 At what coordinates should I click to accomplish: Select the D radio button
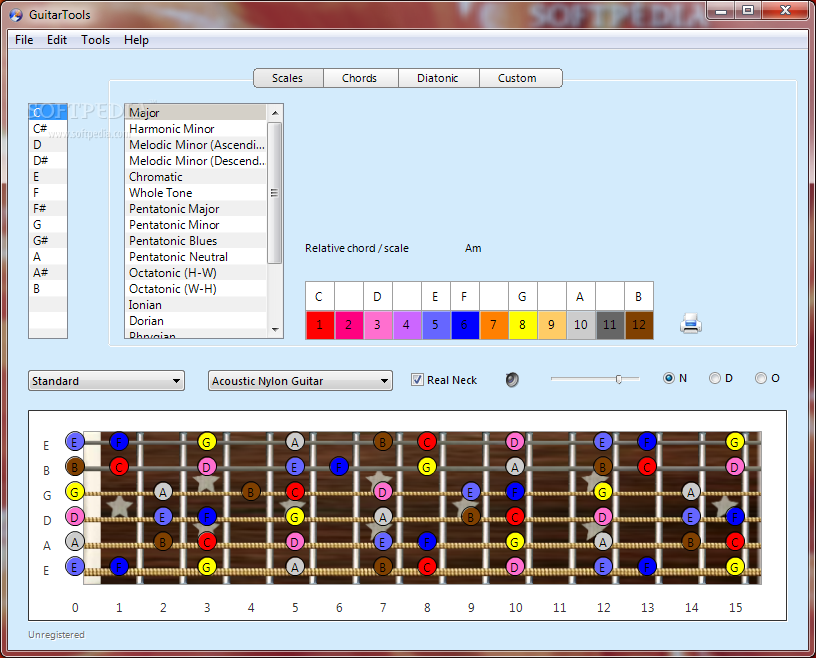tap(715, 378)
